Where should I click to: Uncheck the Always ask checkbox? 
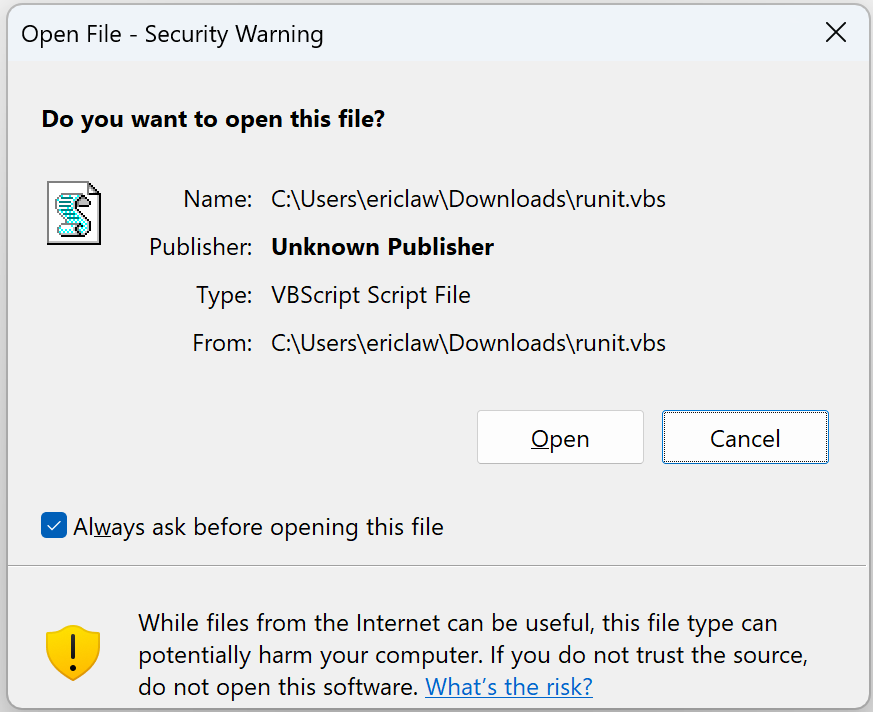click(x=54, y=526)
